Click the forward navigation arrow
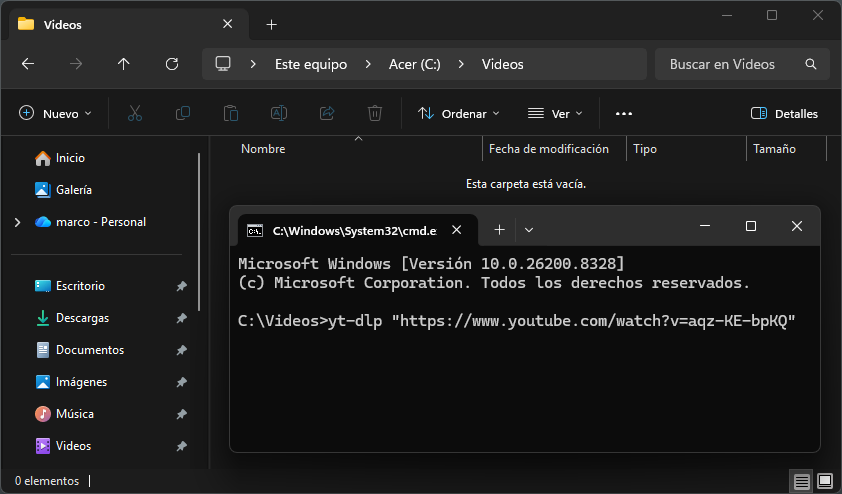The height and width of the screenshot is (494, 842). 76,64
